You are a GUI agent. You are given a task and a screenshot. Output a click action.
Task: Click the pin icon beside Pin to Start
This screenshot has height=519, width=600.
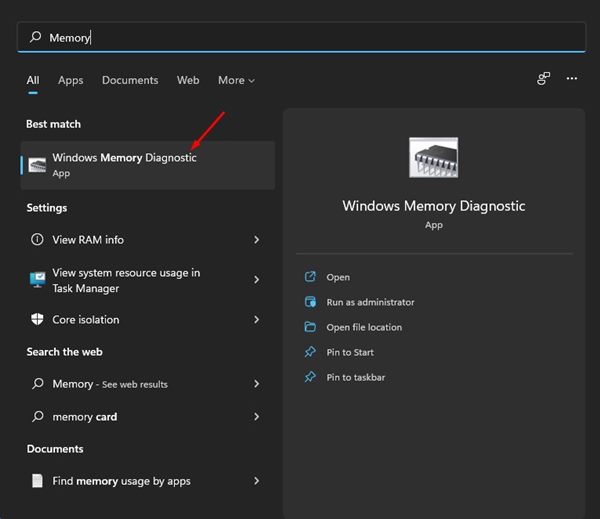click(x=310, y=352)
